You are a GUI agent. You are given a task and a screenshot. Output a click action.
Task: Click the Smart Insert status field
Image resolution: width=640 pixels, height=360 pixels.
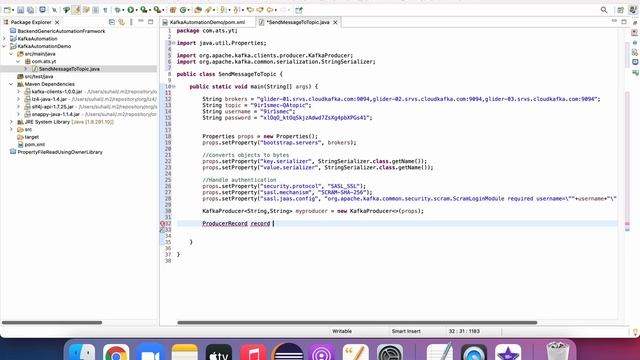[x=406, y=331]
